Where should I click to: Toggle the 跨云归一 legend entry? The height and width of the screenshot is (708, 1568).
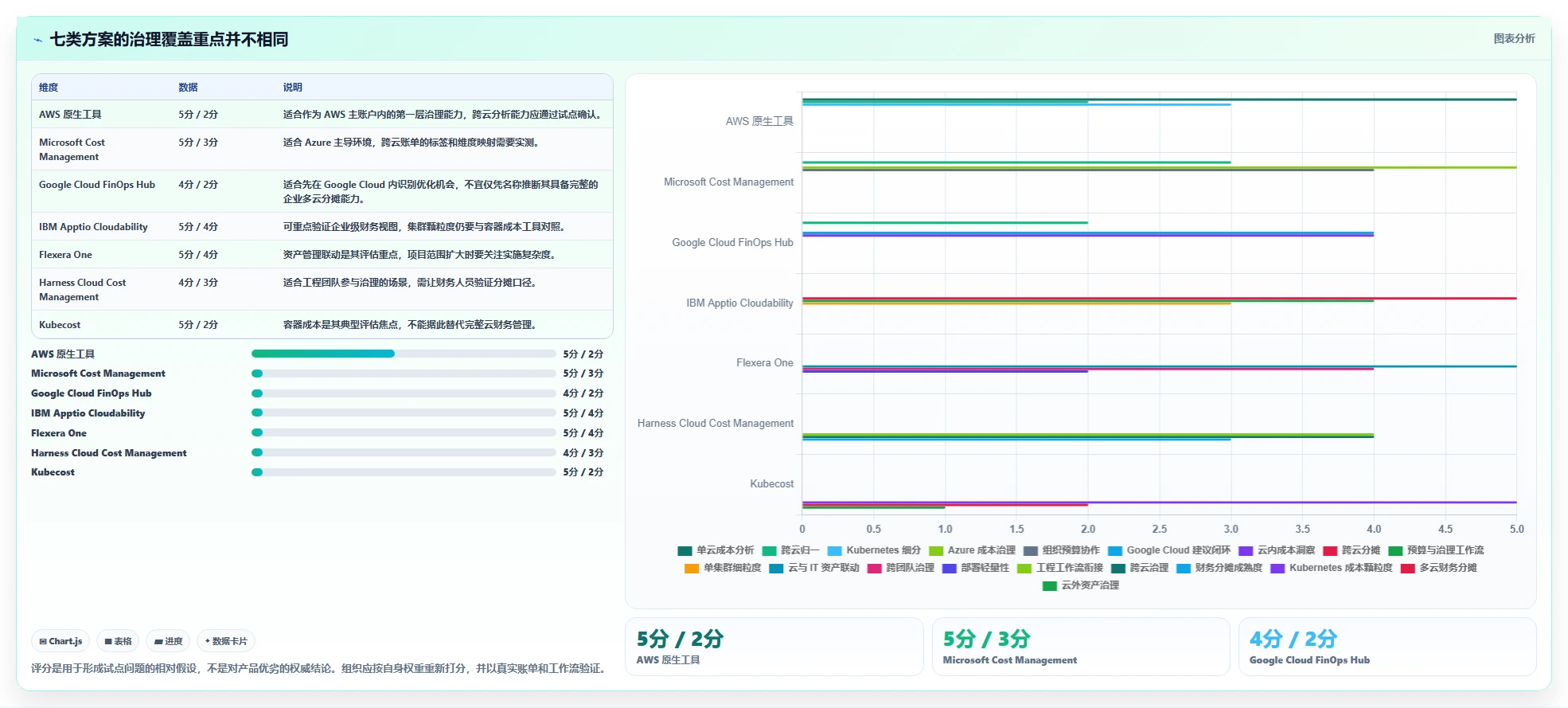[x=790, y=550]
